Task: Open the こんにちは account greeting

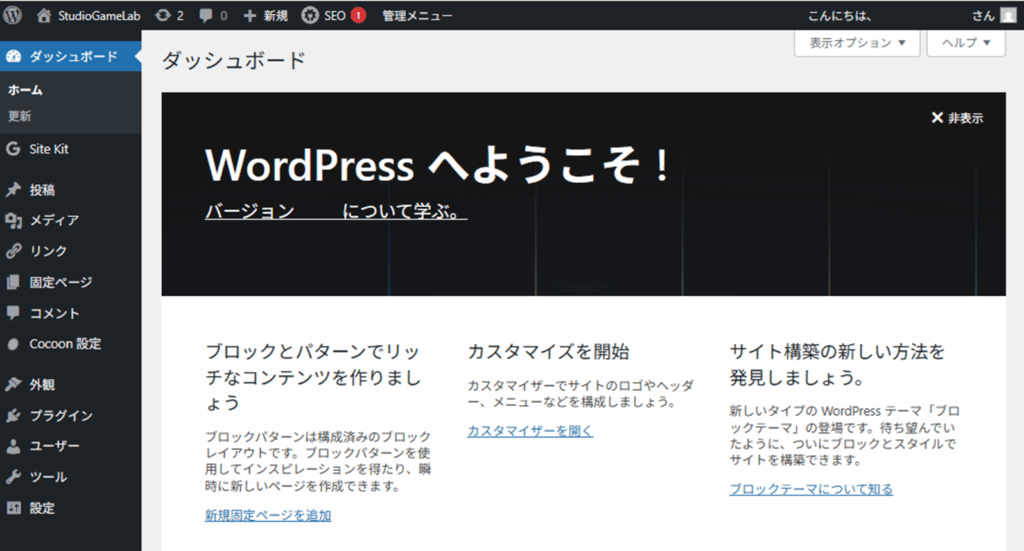Action: tap(839, 16)
